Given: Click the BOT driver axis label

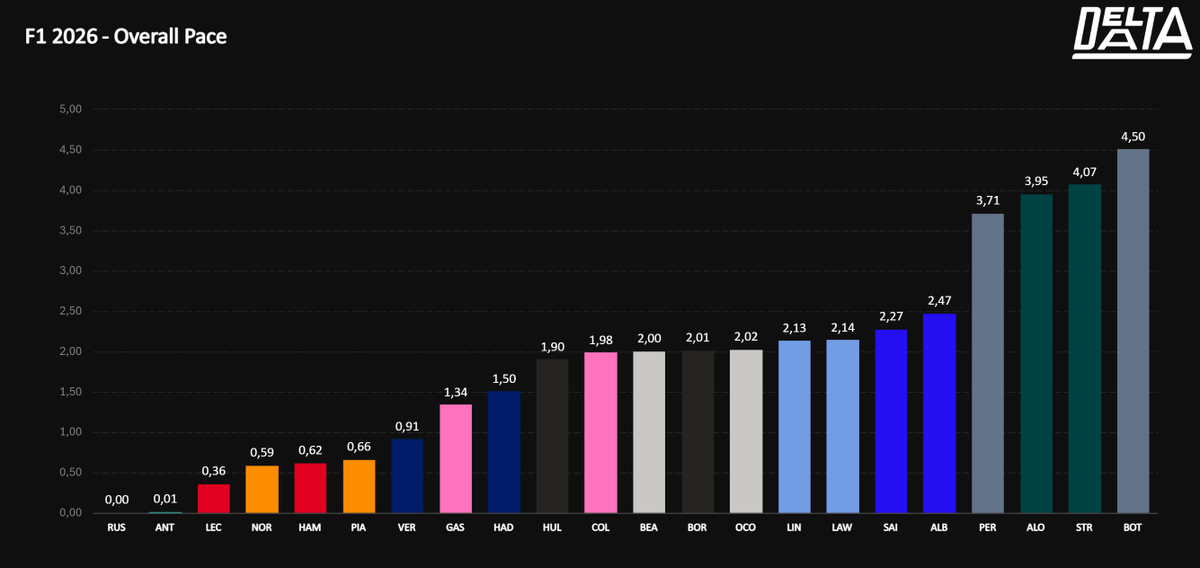Looking at the screenshot, I should pyautogui.click(x=1133, y=526).
